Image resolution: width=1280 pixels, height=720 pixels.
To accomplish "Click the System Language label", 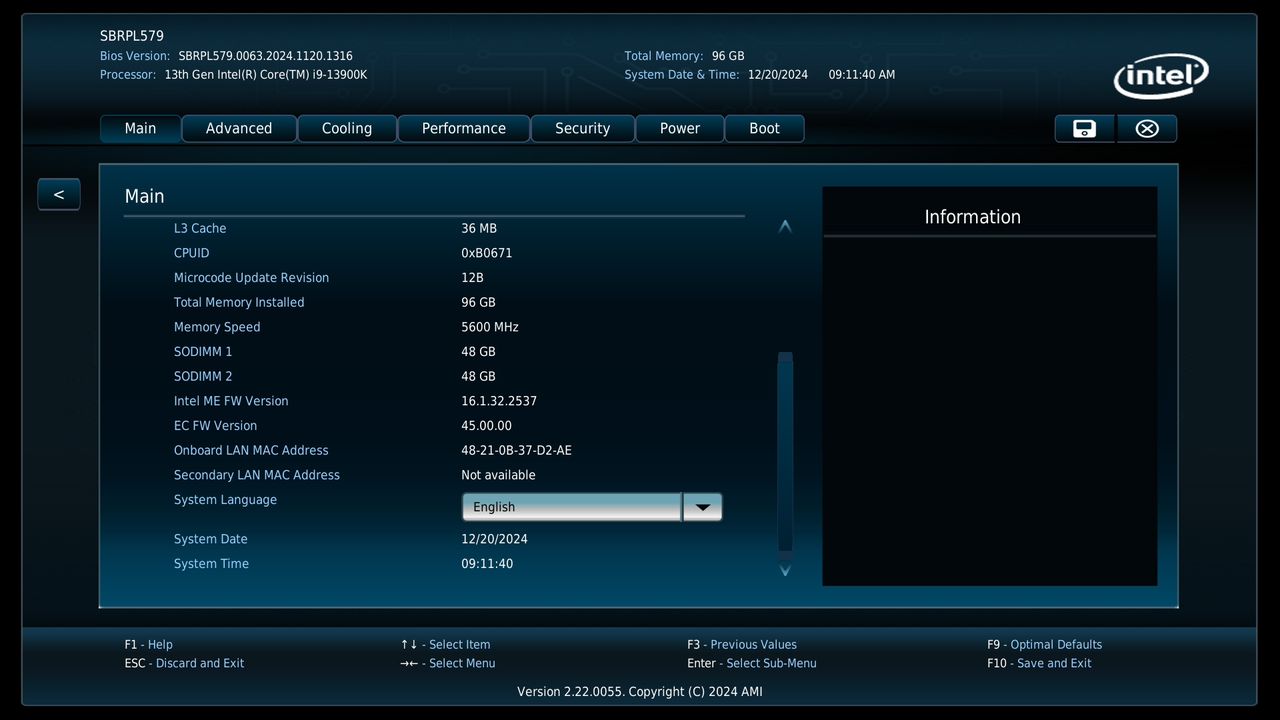I will pos(225,500).
